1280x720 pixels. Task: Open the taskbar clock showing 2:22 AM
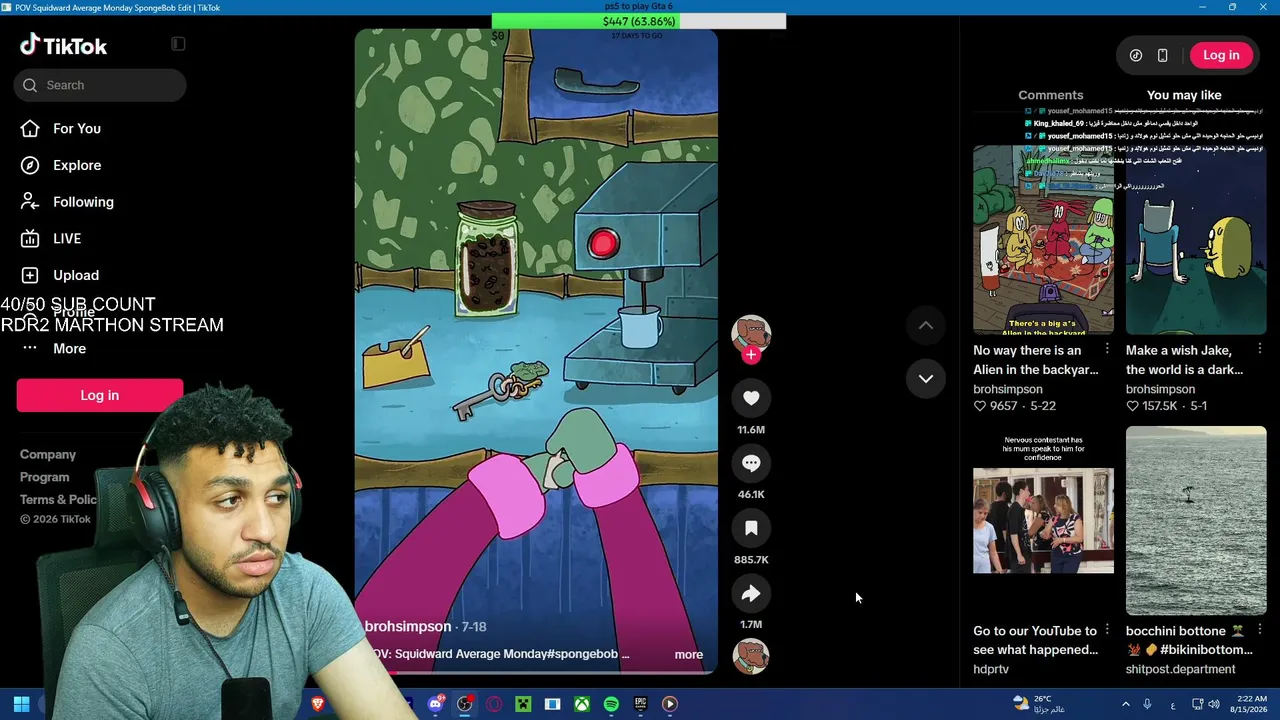(x=1250, y=704)
